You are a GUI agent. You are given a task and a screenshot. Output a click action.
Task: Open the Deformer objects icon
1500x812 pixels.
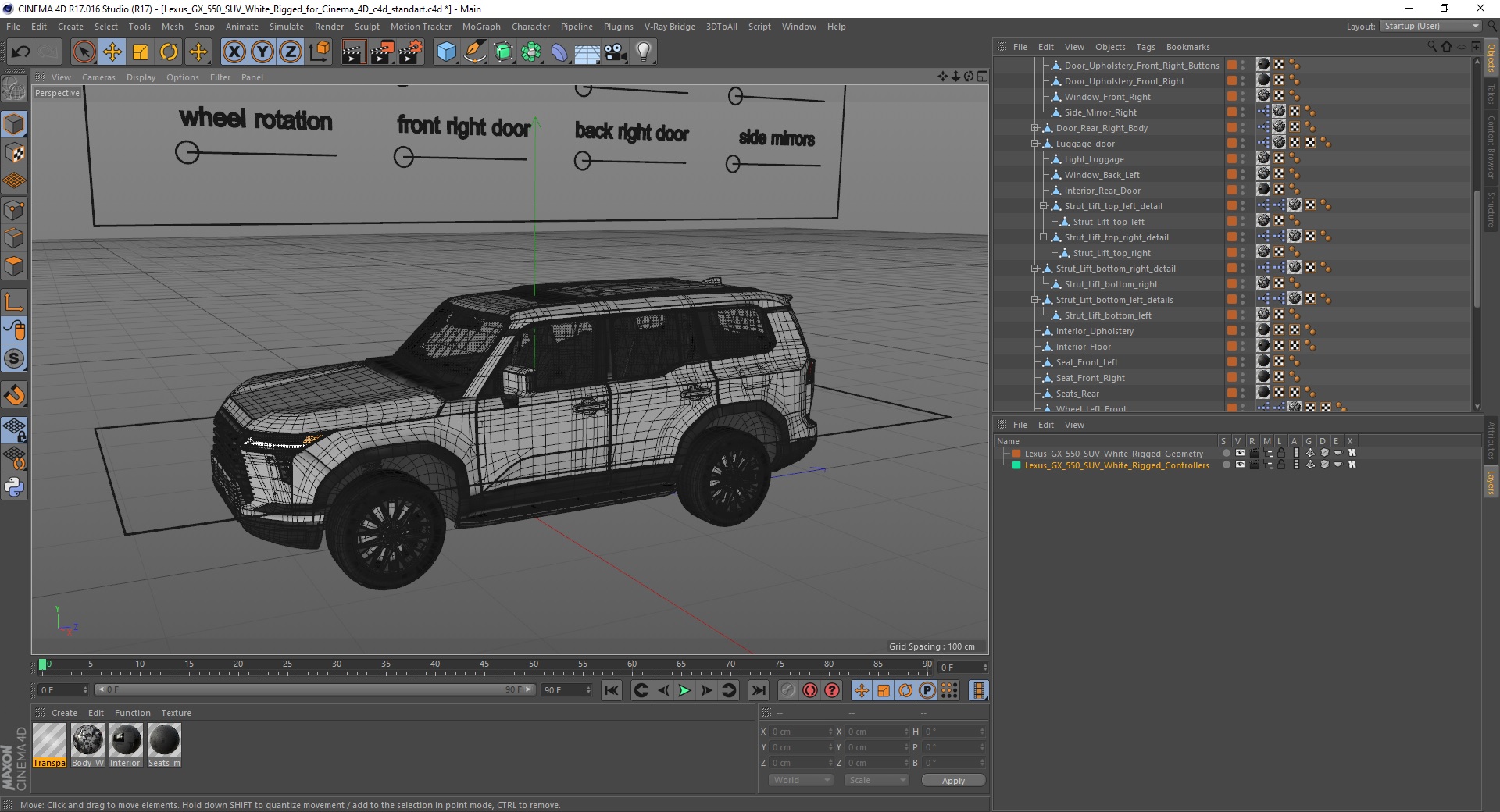tap(559, 52)
